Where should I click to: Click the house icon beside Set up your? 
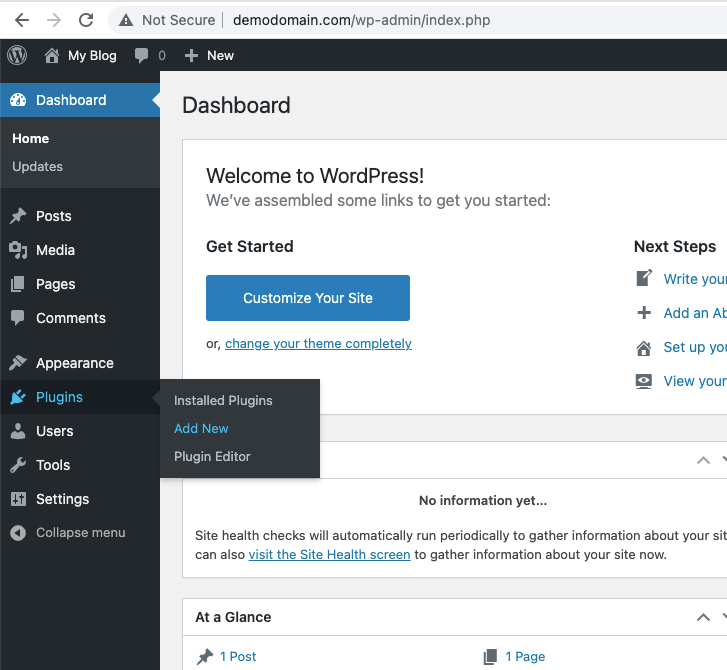pyautogui.click(x=644, y=347)
